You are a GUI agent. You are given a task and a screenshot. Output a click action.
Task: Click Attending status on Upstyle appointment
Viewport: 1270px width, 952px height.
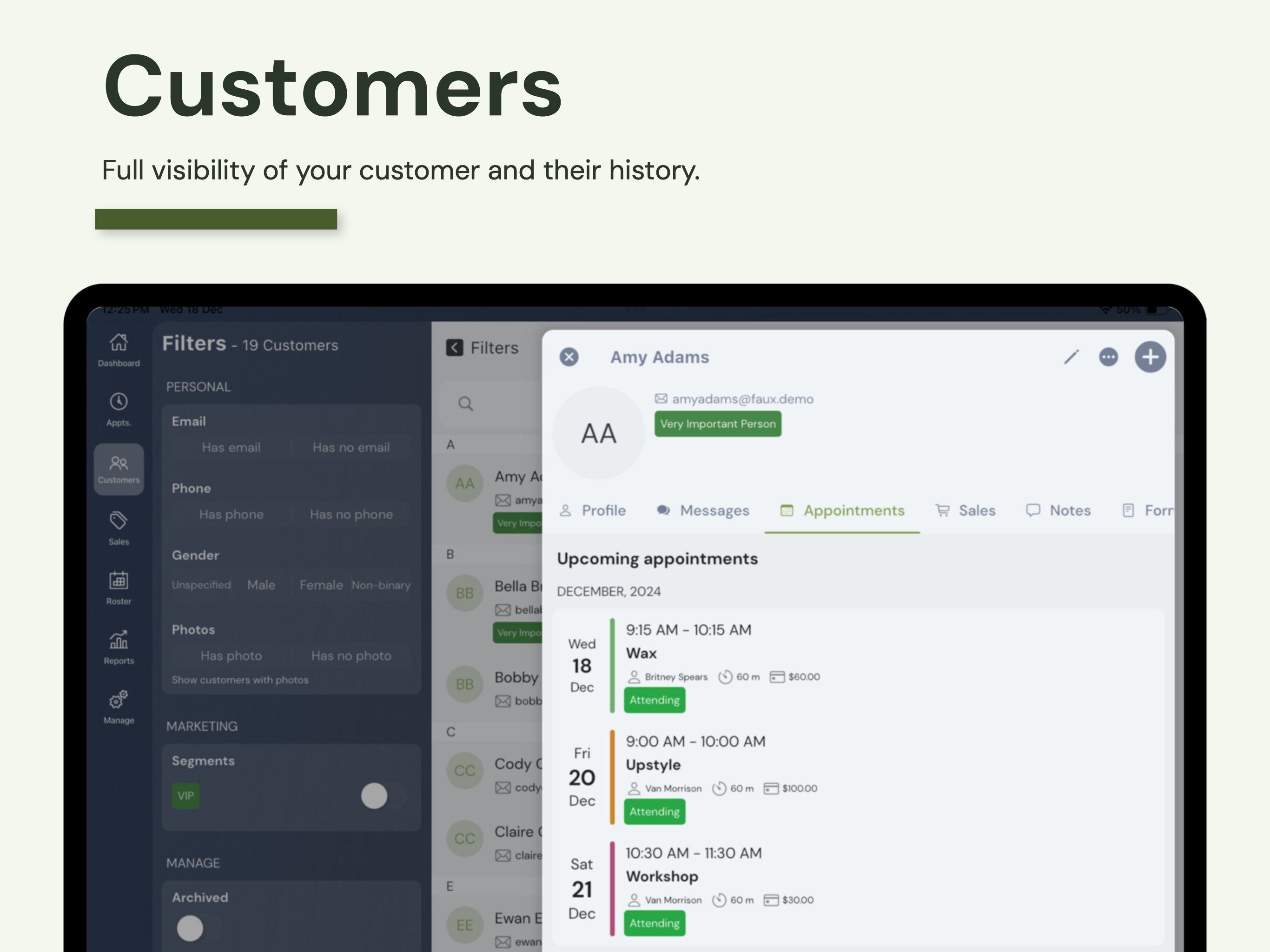coord(655,811)
